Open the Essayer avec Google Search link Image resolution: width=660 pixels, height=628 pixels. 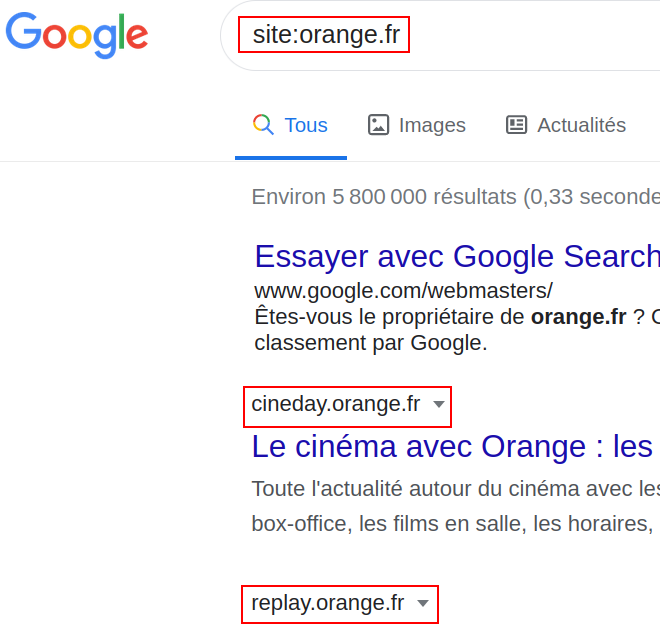pyautogui.click(x=458, y=256)
